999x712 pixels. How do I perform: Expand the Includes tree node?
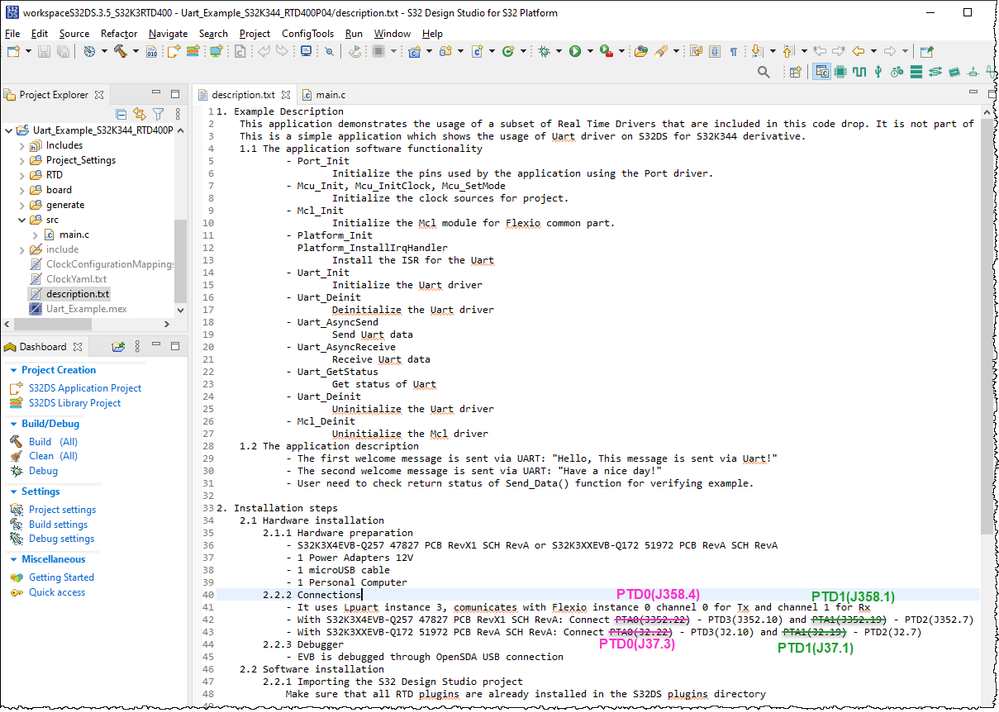point(22,145)
